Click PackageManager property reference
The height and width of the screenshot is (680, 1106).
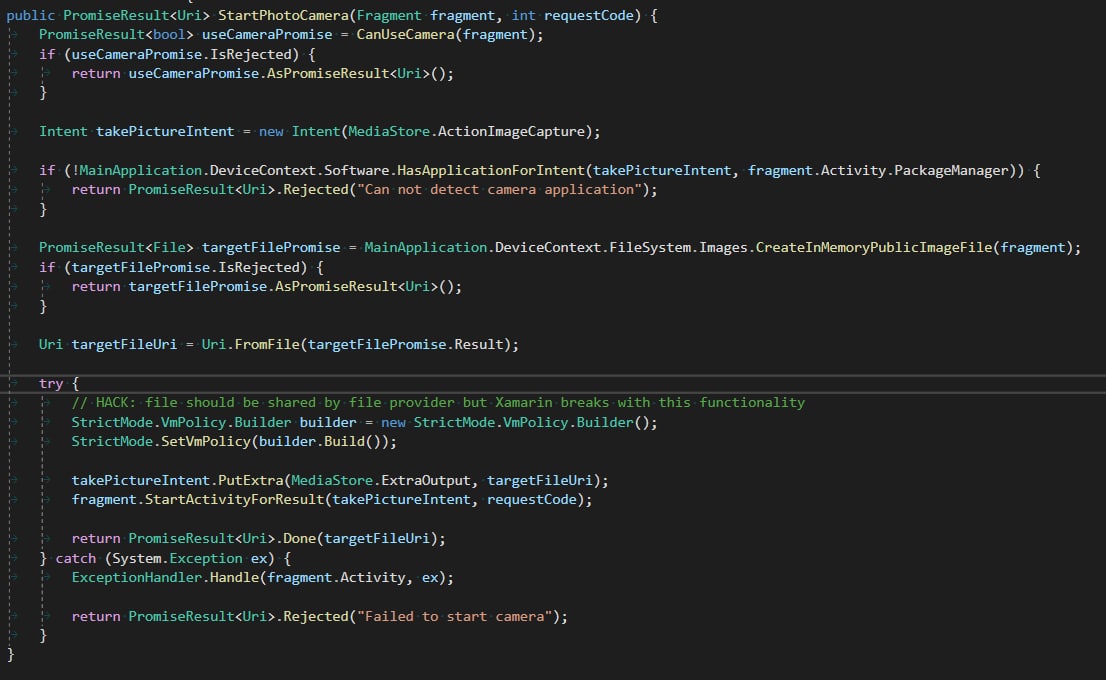click(x=951, y=170)
